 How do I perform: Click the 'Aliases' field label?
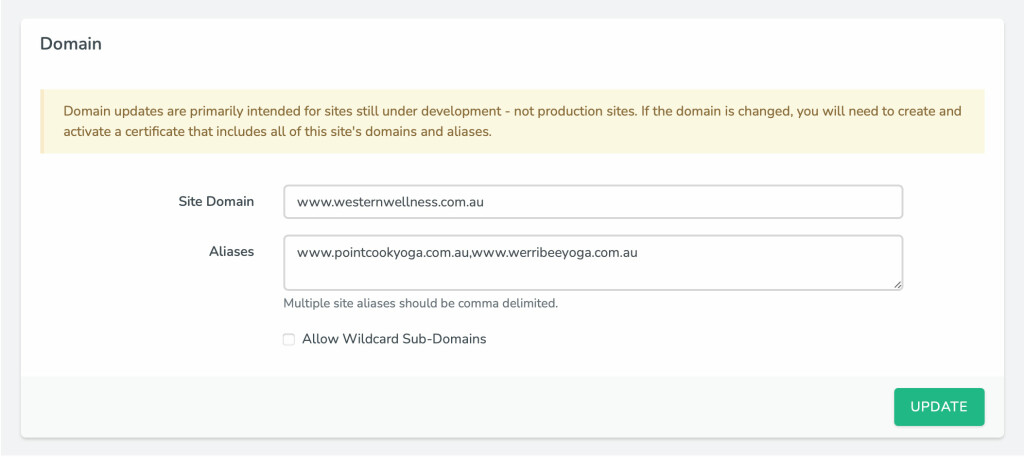[x=229, y=251]
